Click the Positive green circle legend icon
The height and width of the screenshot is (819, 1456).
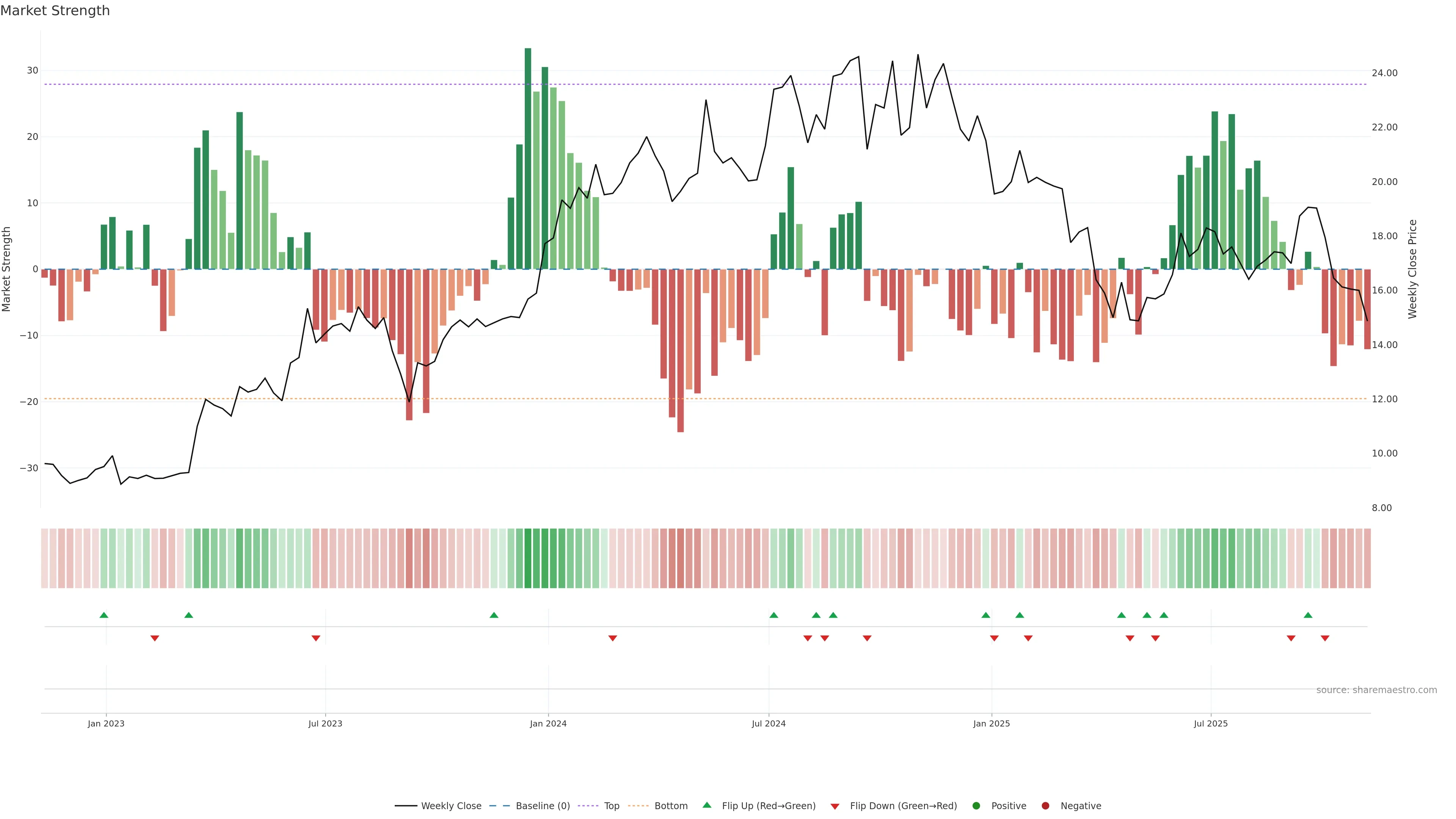(976, 806)
